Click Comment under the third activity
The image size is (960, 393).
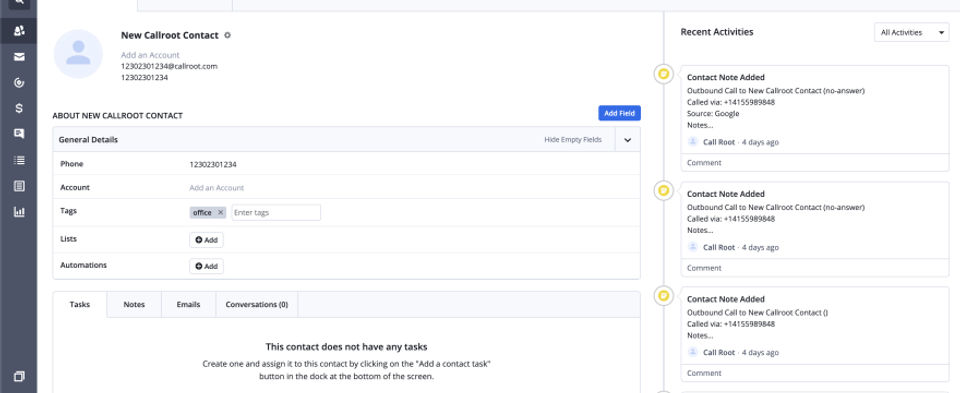[704, 373]
